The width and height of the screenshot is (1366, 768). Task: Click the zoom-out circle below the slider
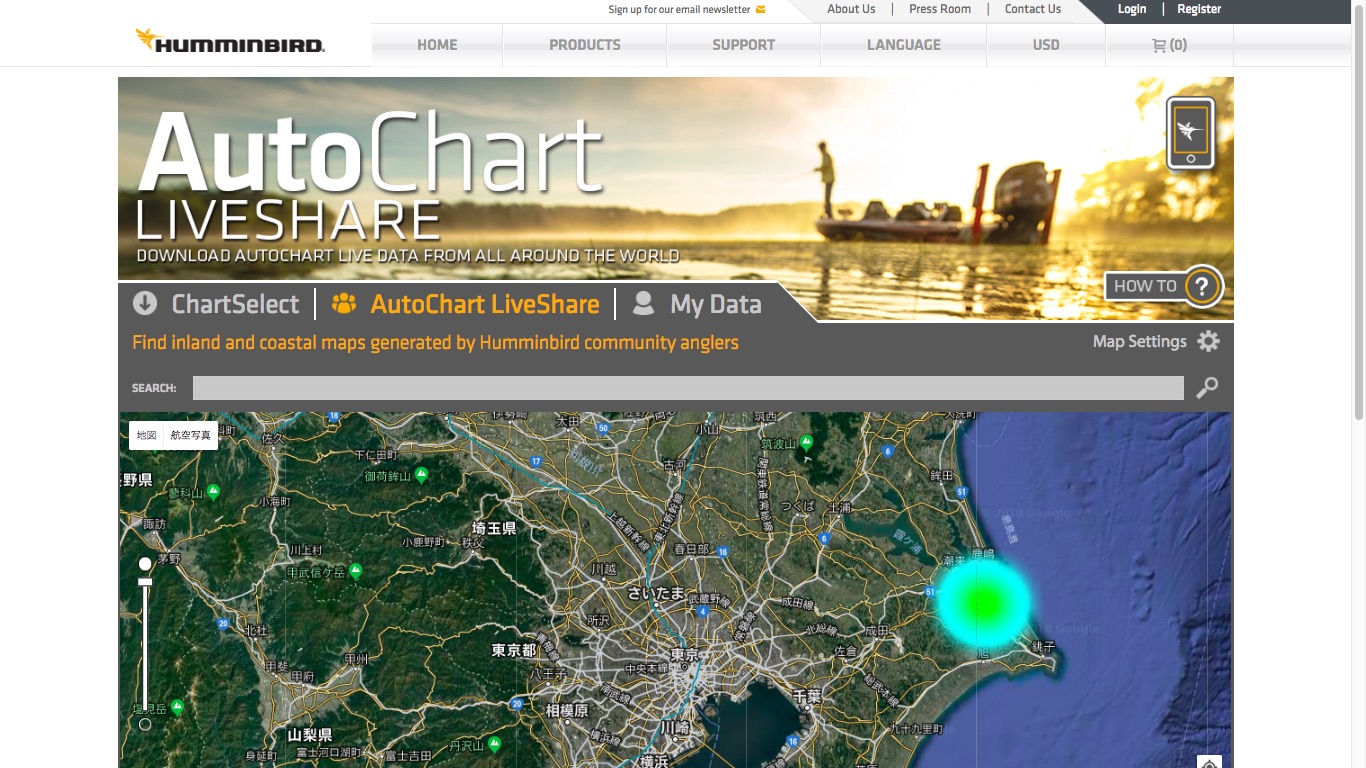pos(145,724)
